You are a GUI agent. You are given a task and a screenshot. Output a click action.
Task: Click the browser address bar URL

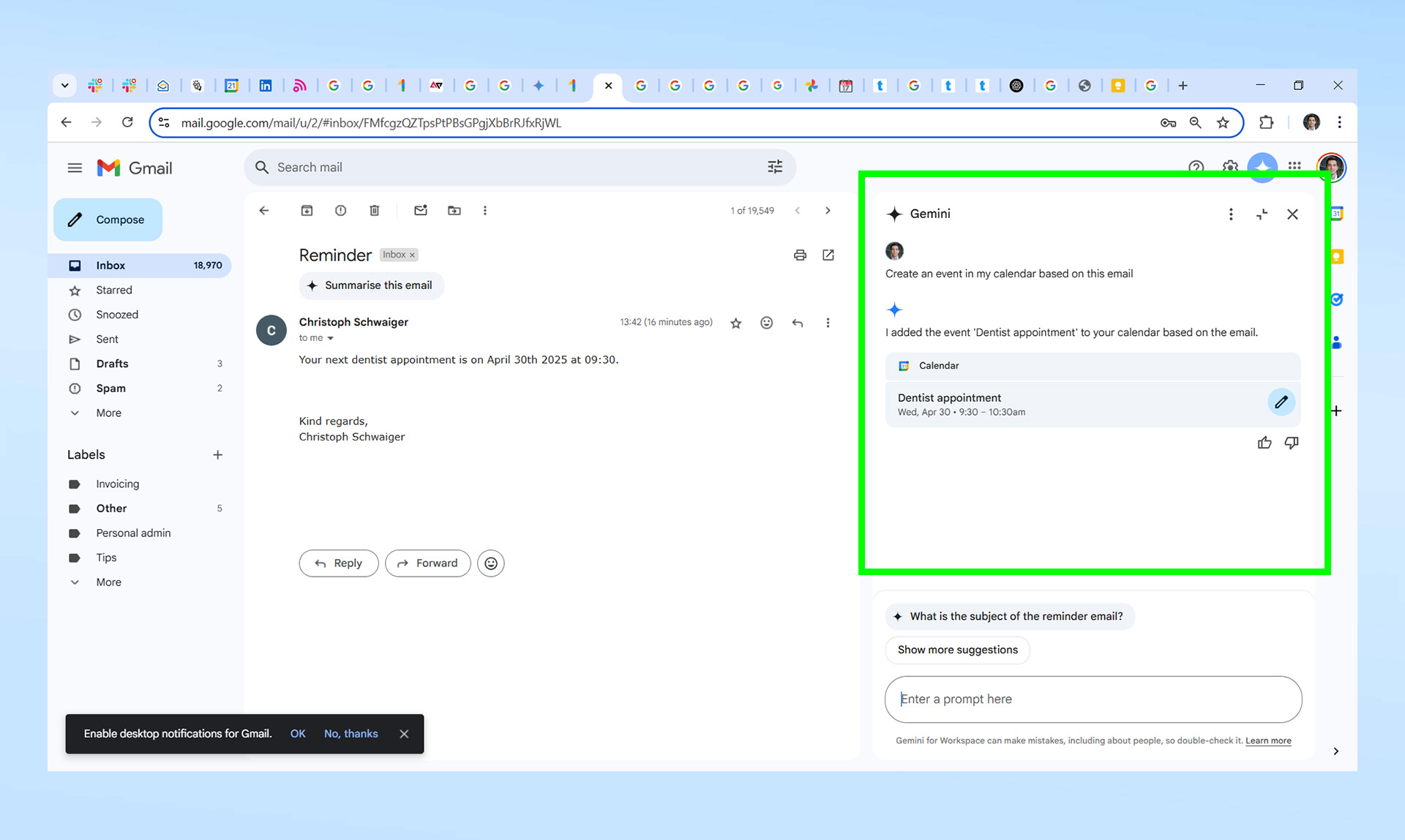click(371, 123)
